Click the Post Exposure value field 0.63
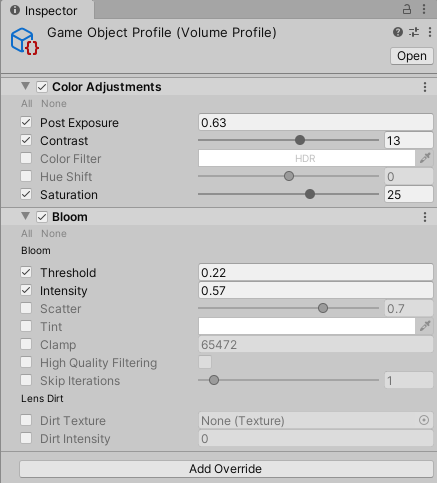 316,122
